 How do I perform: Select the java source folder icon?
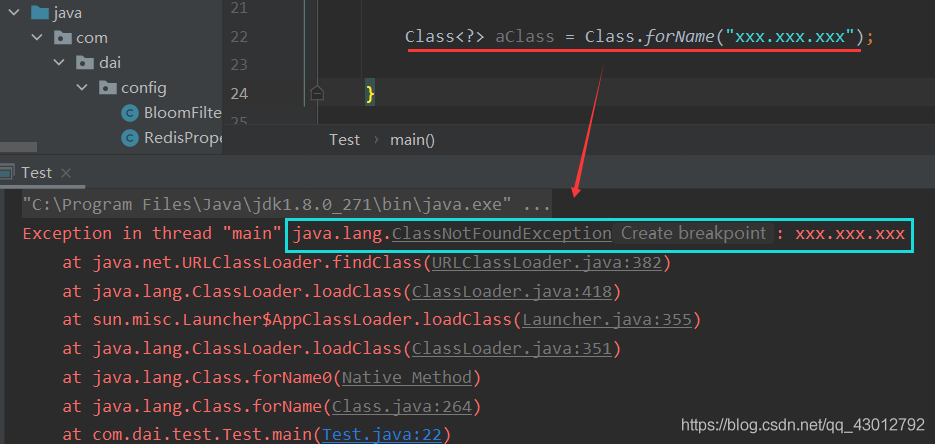click(x=39, y=12)
